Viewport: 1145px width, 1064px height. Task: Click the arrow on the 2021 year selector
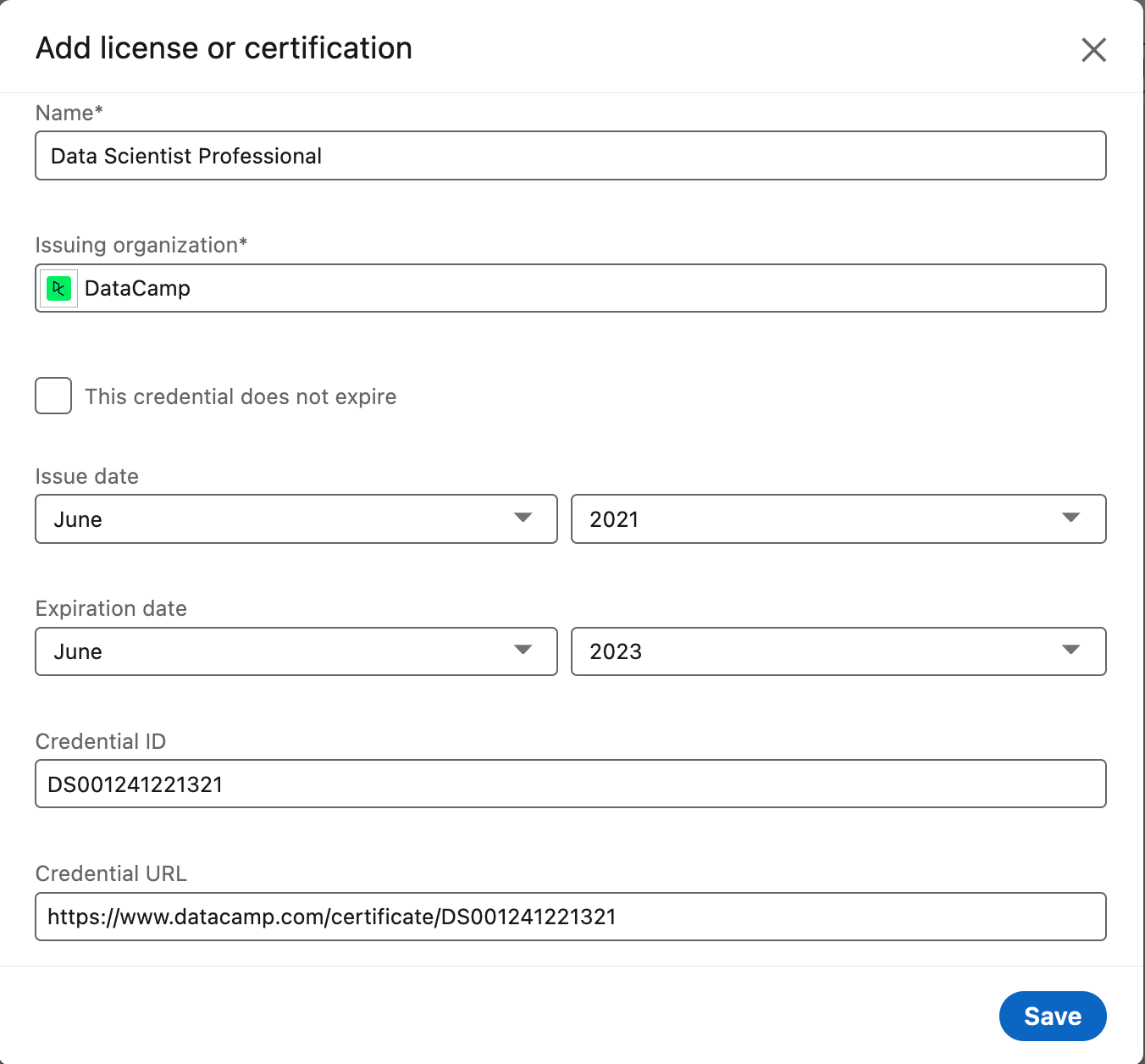[x=1070, y=518]
